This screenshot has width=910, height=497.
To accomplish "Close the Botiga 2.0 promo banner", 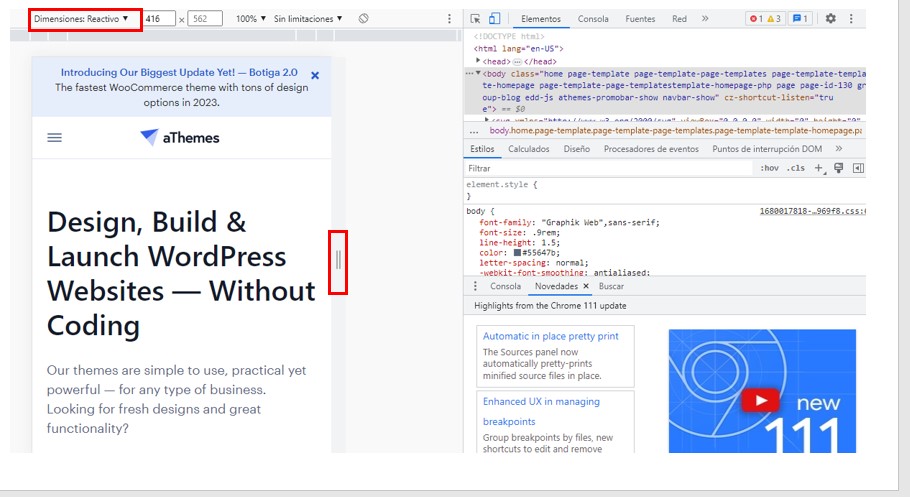I will pyautogui.click(x=315, y=75).
